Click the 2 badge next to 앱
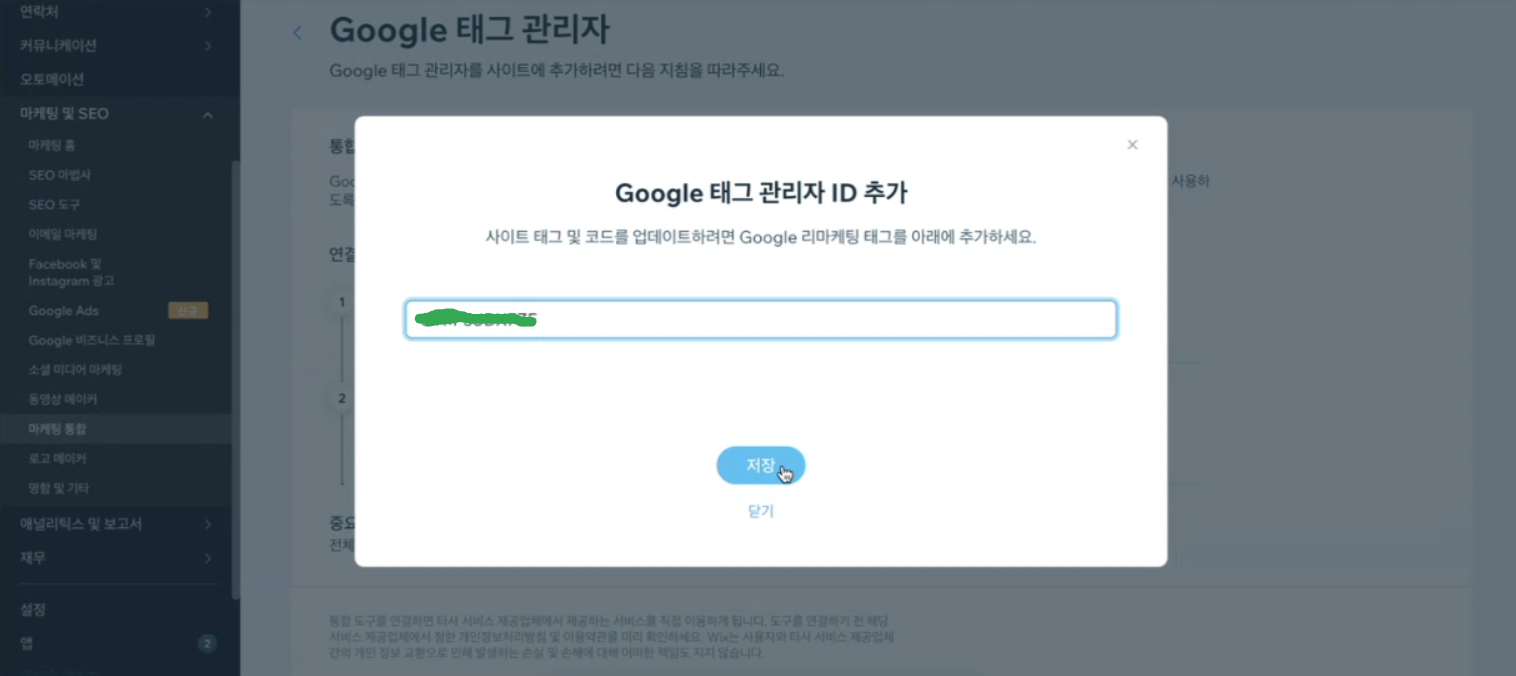This screenshot has width=1516, height=676. [207, 643]
